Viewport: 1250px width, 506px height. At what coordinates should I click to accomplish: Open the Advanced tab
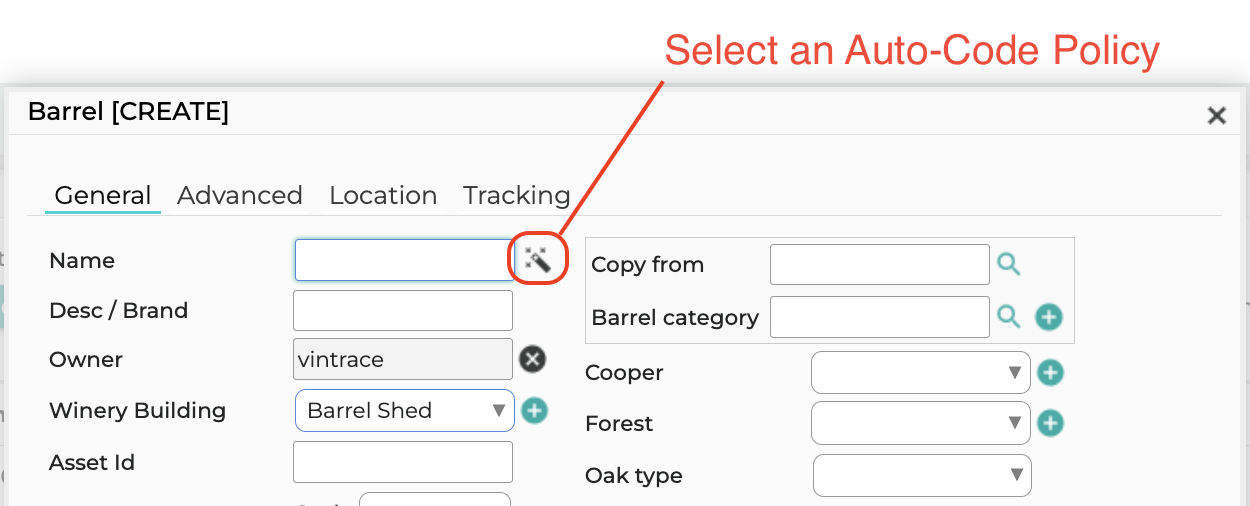tap(240, 195)
